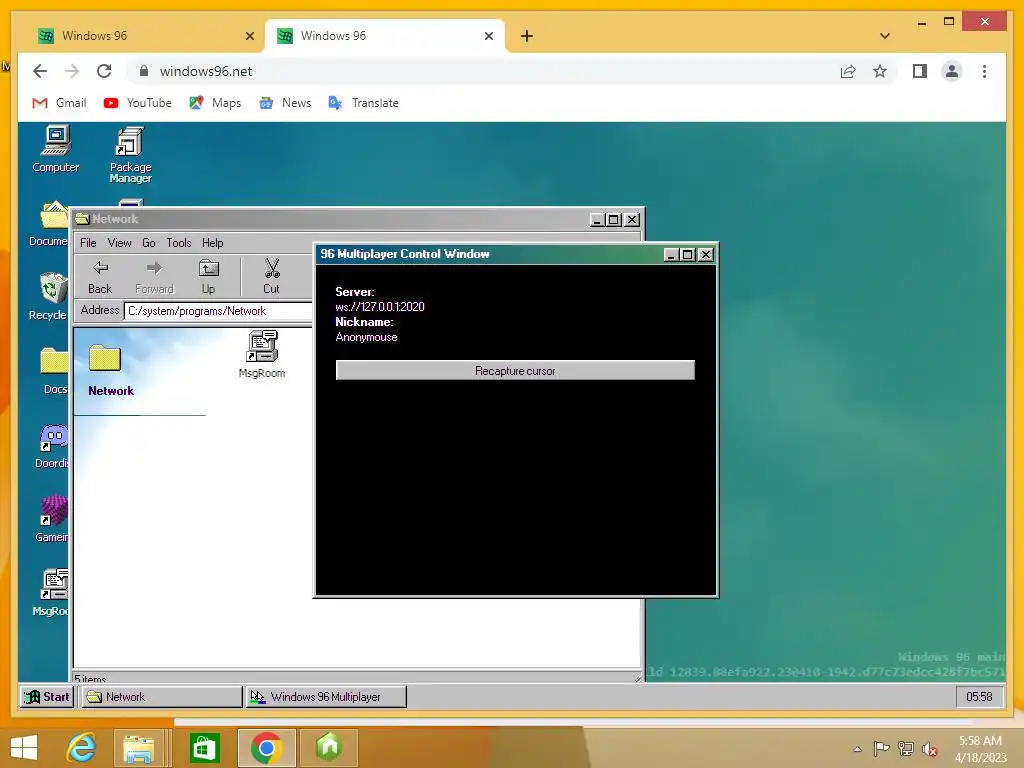This screenshot has width=1024, height=768.
Task: Share this page icon in address bar
Action: pyautogui.click(x=848, y=71)
